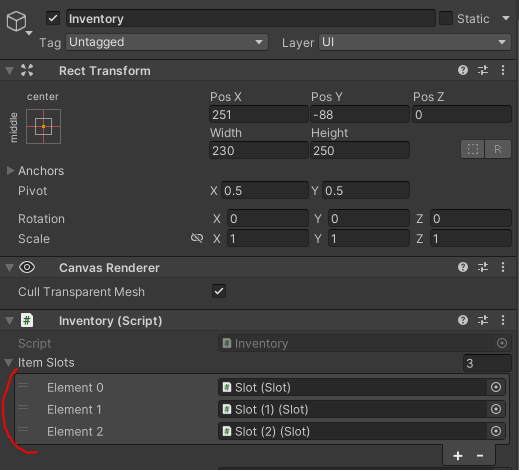Select the Element 1 label
This screenshot has width=519, height=470.
(x=74, y=410)
